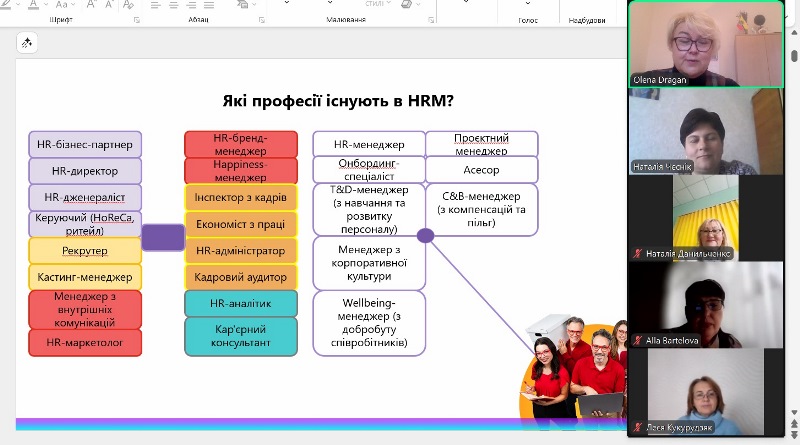Click the 'HR-бізнес-партнер' box
Image resolution: width=800 pixels, height=445 pixels.
point(85,144)
